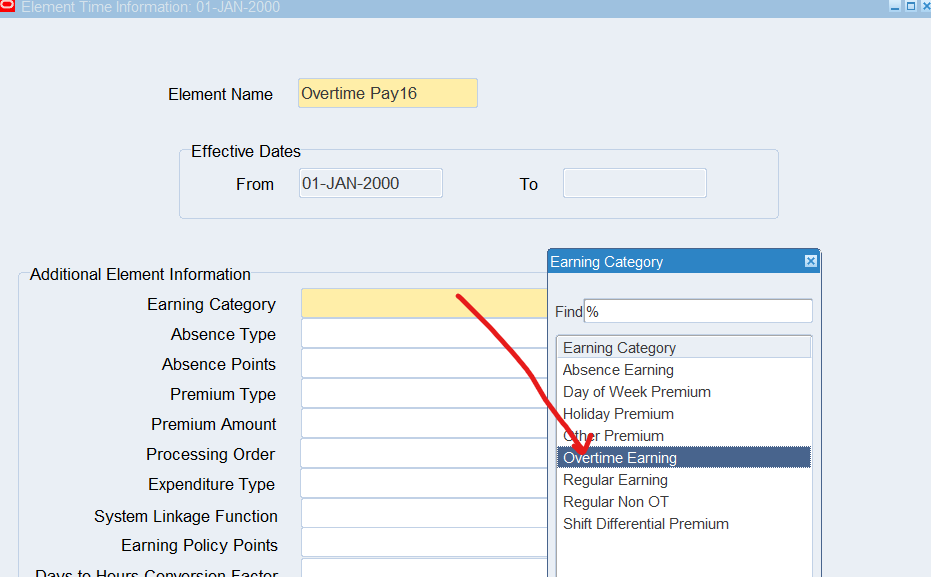The width and height of the screenshot is (931, 577).
Task: Click the Element Name field
Action: [x=387, y=94]
